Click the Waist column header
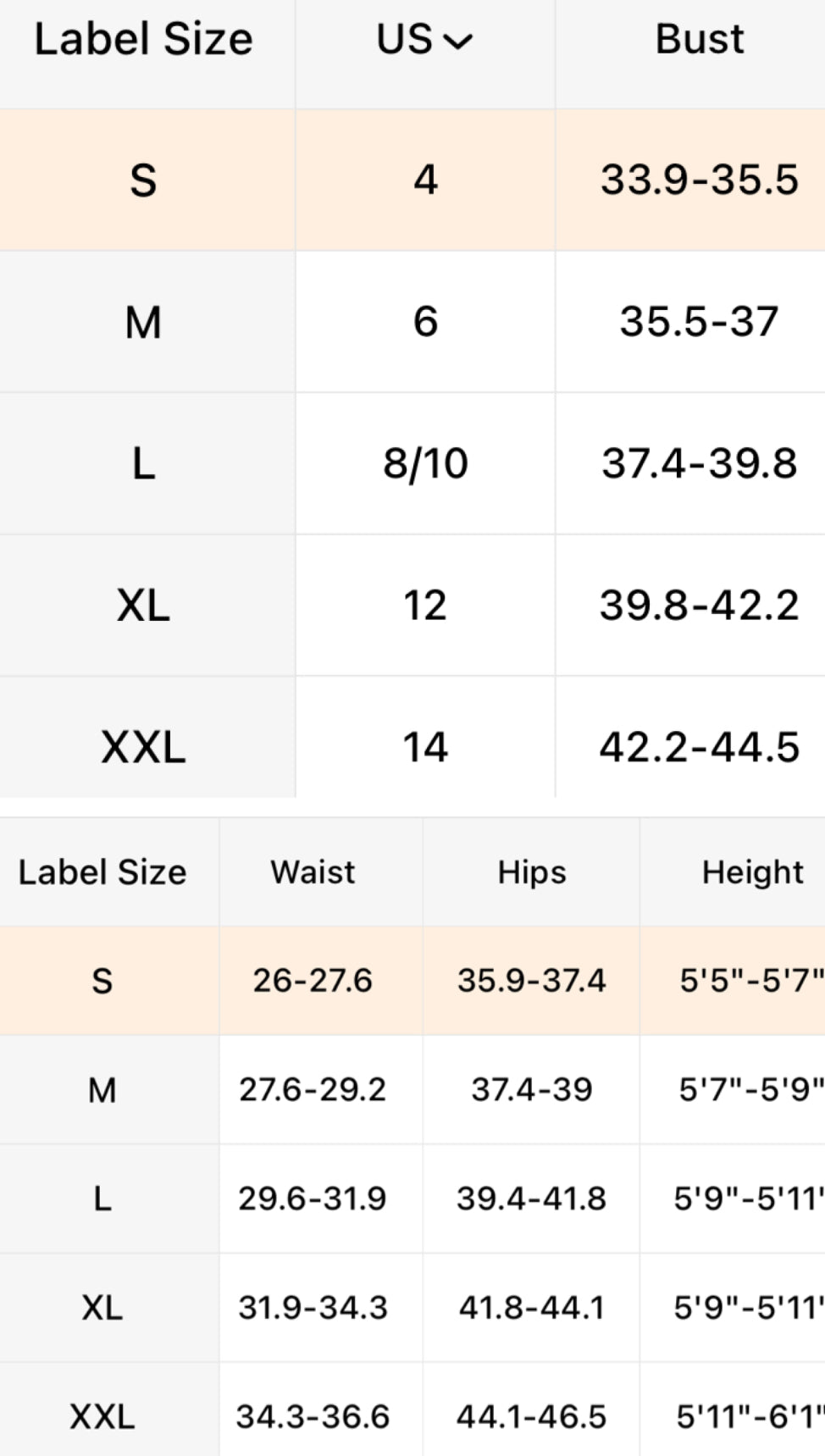This screenshot has width=825, height=1456. click(313, 872)
